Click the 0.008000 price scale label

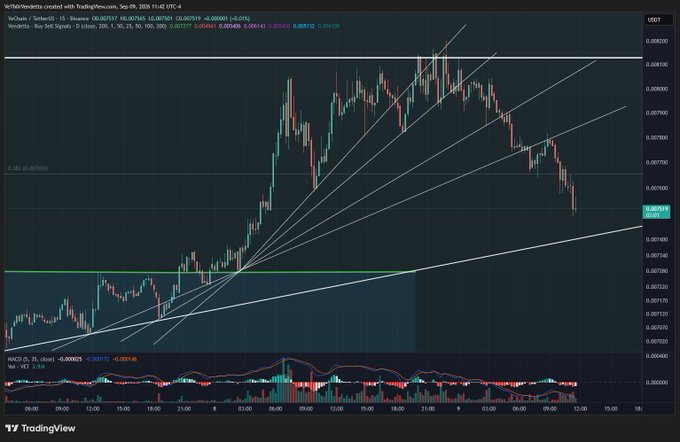coord(657,88)
